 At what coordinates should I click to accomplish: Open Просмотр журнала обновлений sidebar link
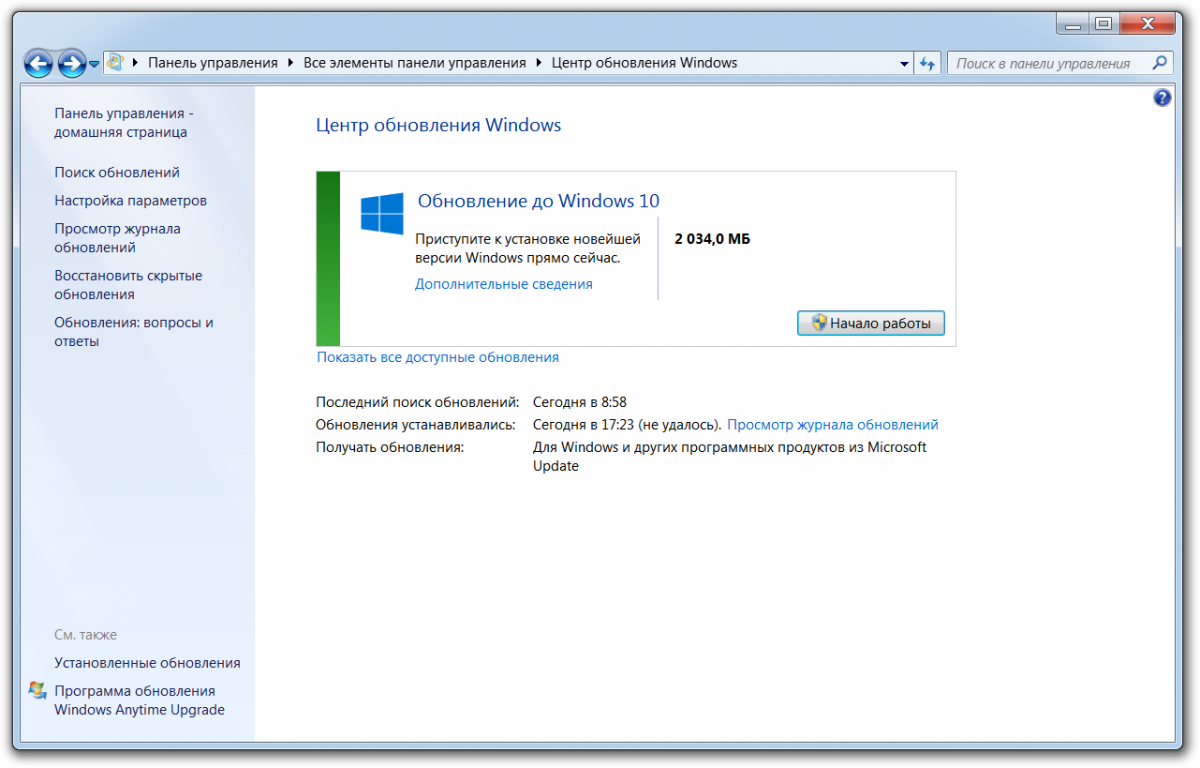117,238
